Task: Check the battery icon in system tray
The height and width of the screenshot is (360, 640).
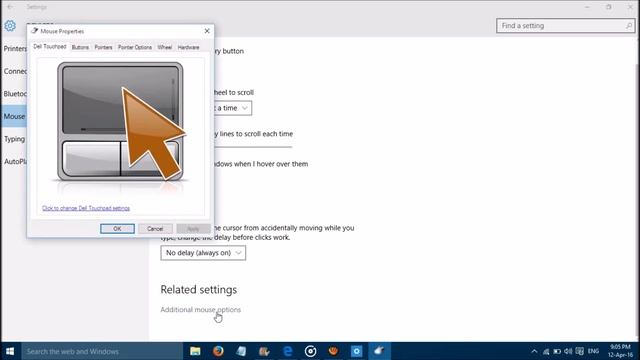Action: coord(557,351)
